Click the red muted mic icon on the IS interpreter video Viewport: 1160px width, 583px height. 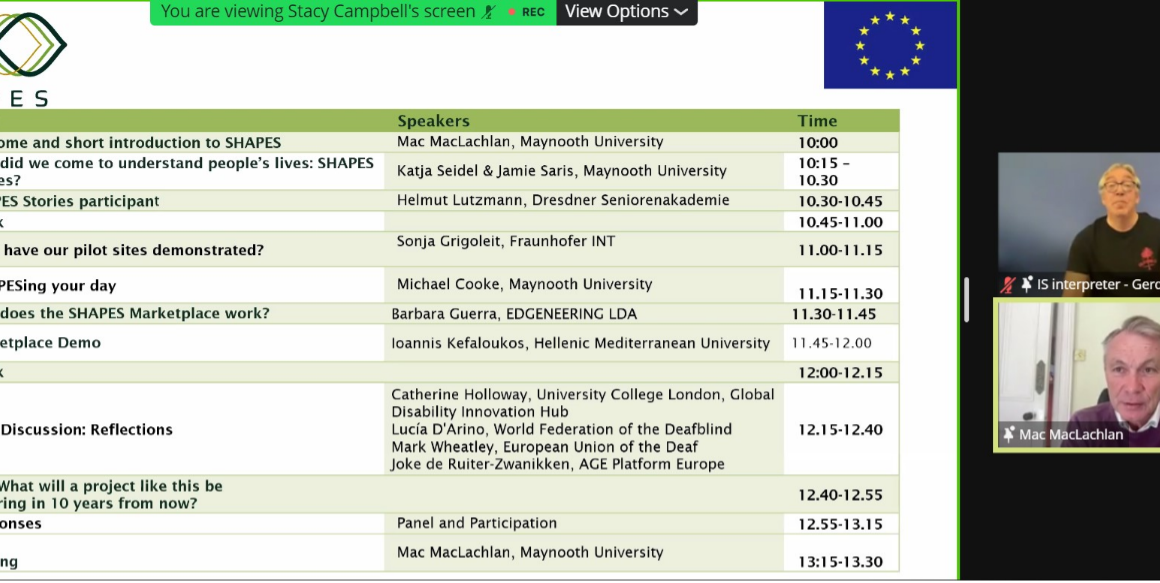tap(1008, 284)
